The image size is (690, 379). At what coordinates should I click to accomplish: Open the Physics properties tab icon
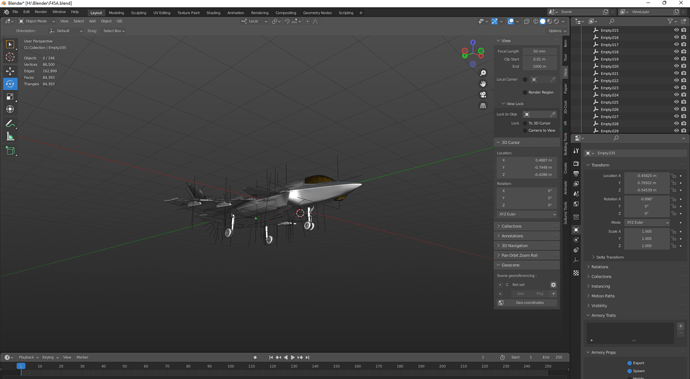pos(576,240)
